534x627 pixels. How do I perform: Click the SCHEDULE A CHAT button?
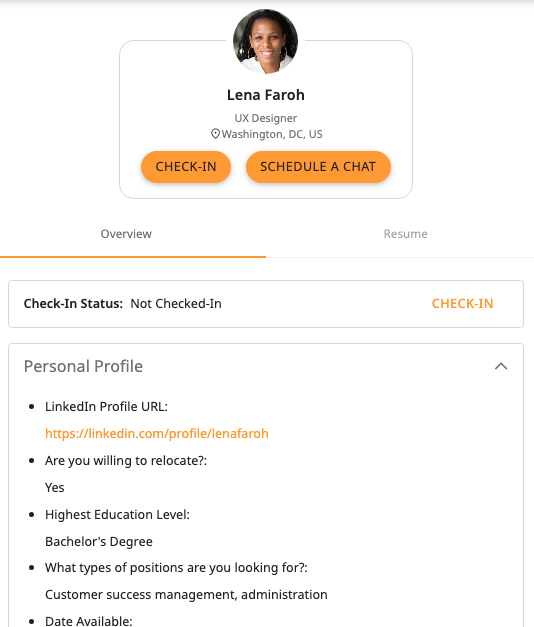coord(318,167)
